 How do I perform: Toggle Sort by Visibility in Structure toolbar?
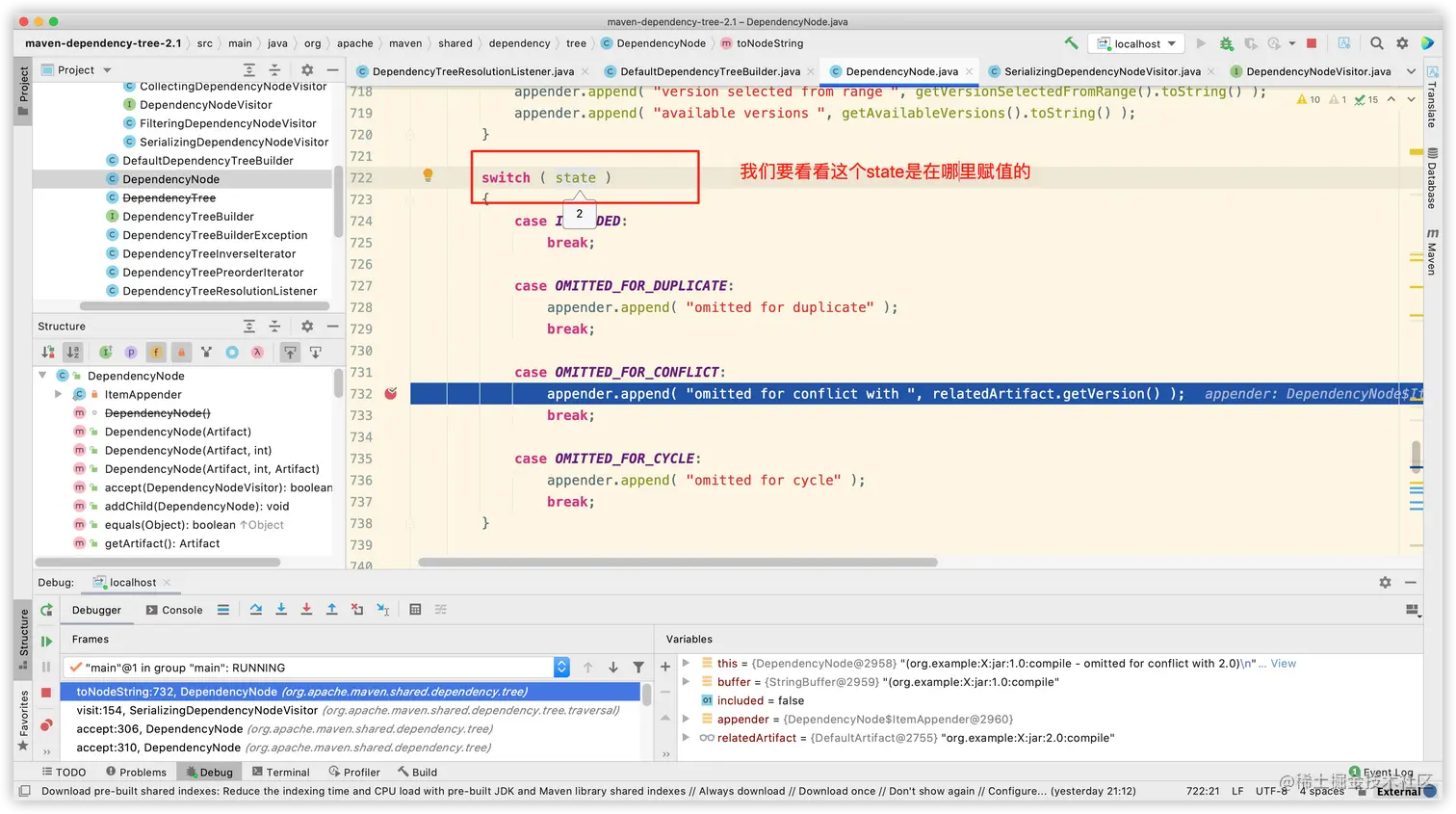click(x=48, y=353)
